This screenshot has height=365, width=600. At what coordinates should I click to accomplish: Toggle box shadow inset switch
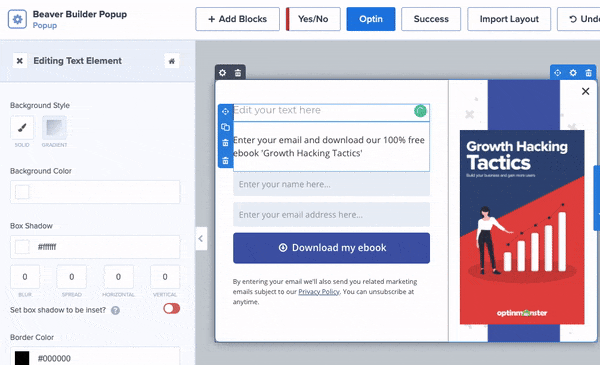tap(171, 308)
